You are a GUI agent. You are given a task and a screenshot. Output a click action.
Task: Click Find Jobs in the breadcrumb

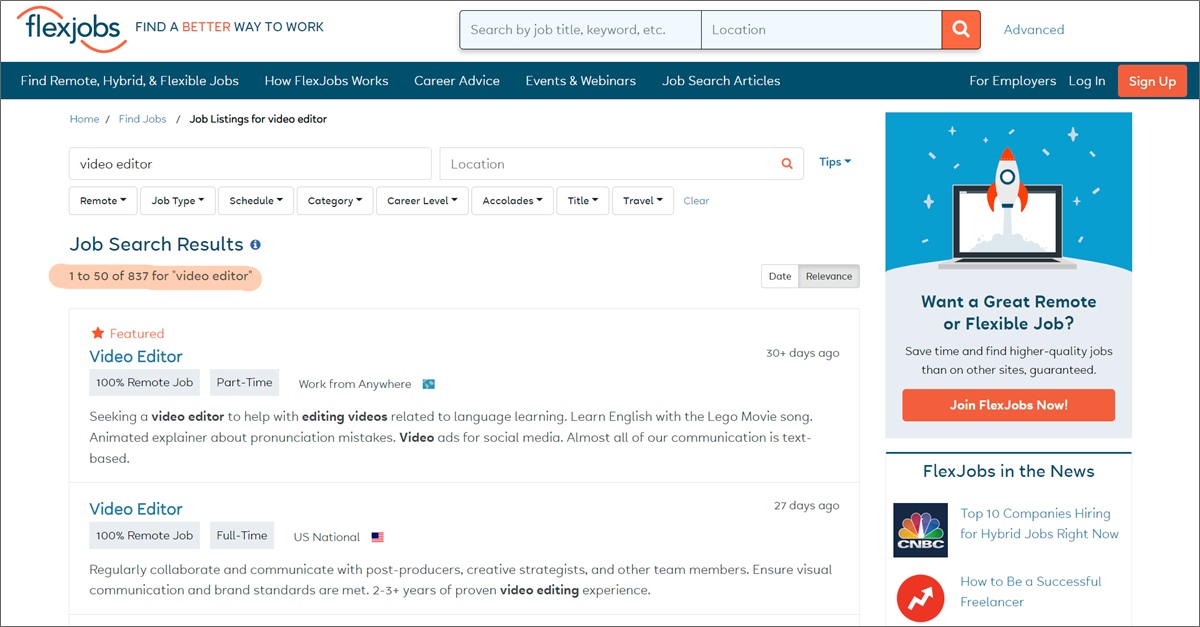pyautogui.click(x=142, y=119)
